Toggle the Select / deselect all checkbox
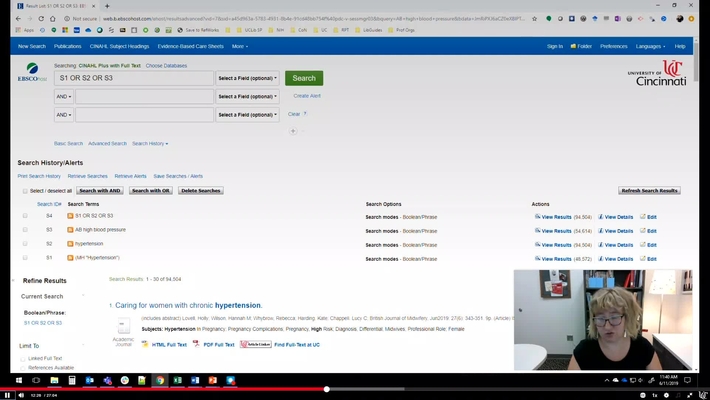This screenshot has width=710, height=400. point(25,191)
